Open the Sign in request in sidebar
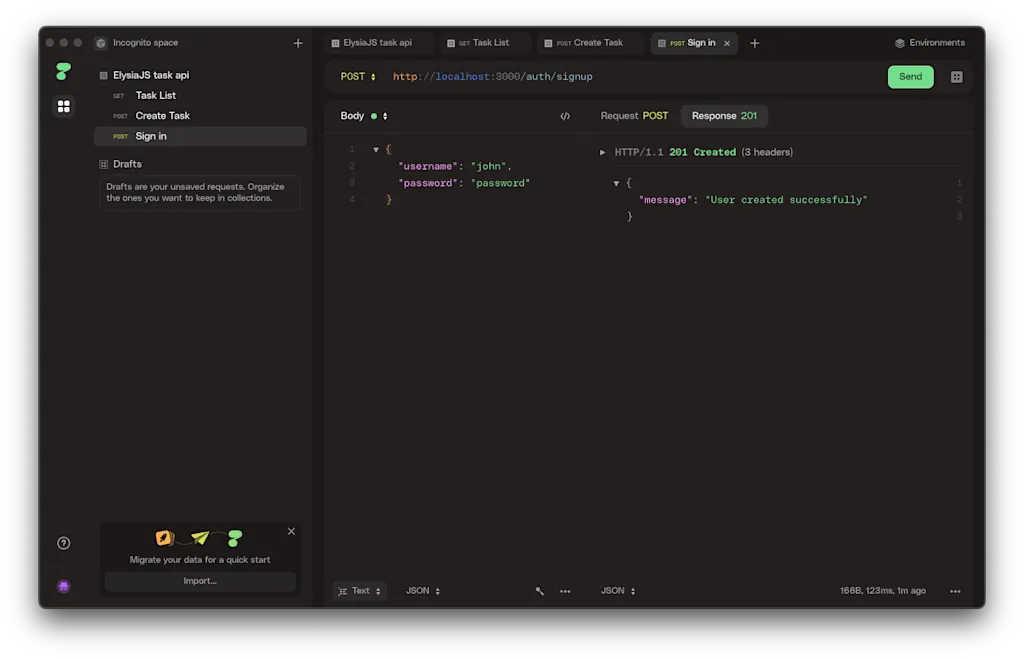The image size is (1024, 660). 200,136
